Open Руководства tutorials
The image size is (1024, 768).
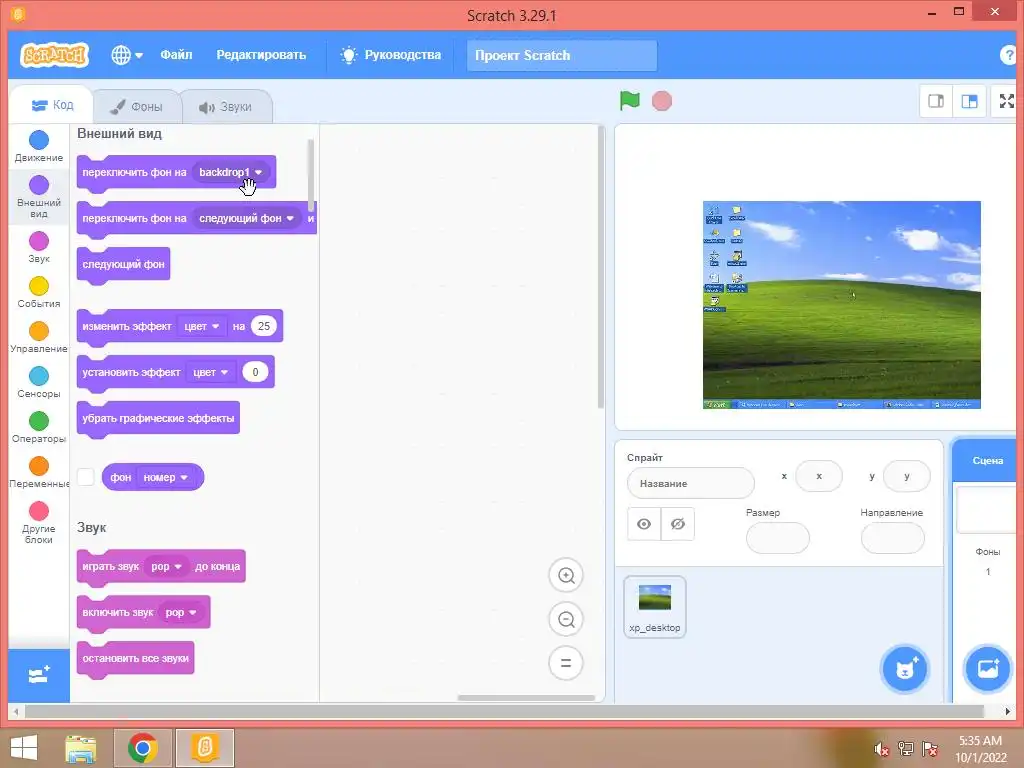pyautogui.click(x=391, y=55)
